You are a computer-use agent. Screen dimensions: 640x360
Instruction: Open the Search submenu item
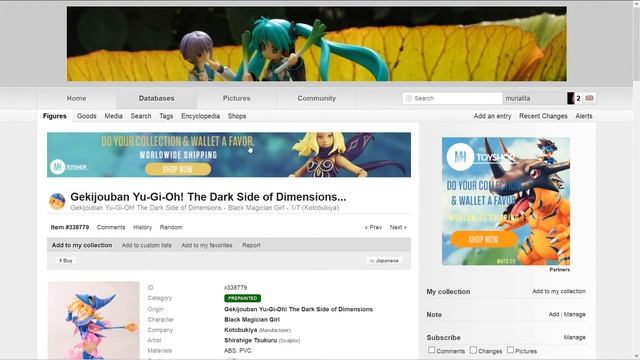(141, 116)
